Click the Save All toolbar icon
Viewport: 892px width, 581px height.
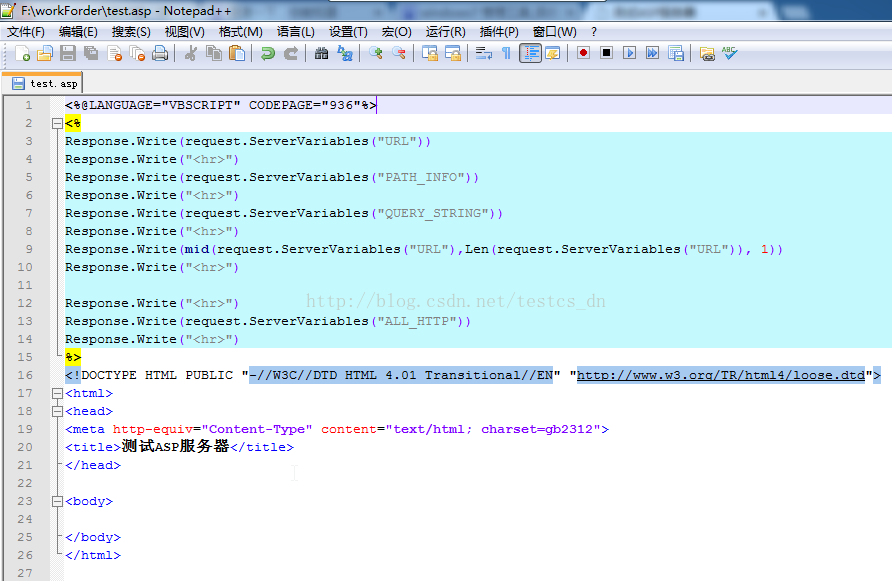pyautogui.click(x=91, y=53)
